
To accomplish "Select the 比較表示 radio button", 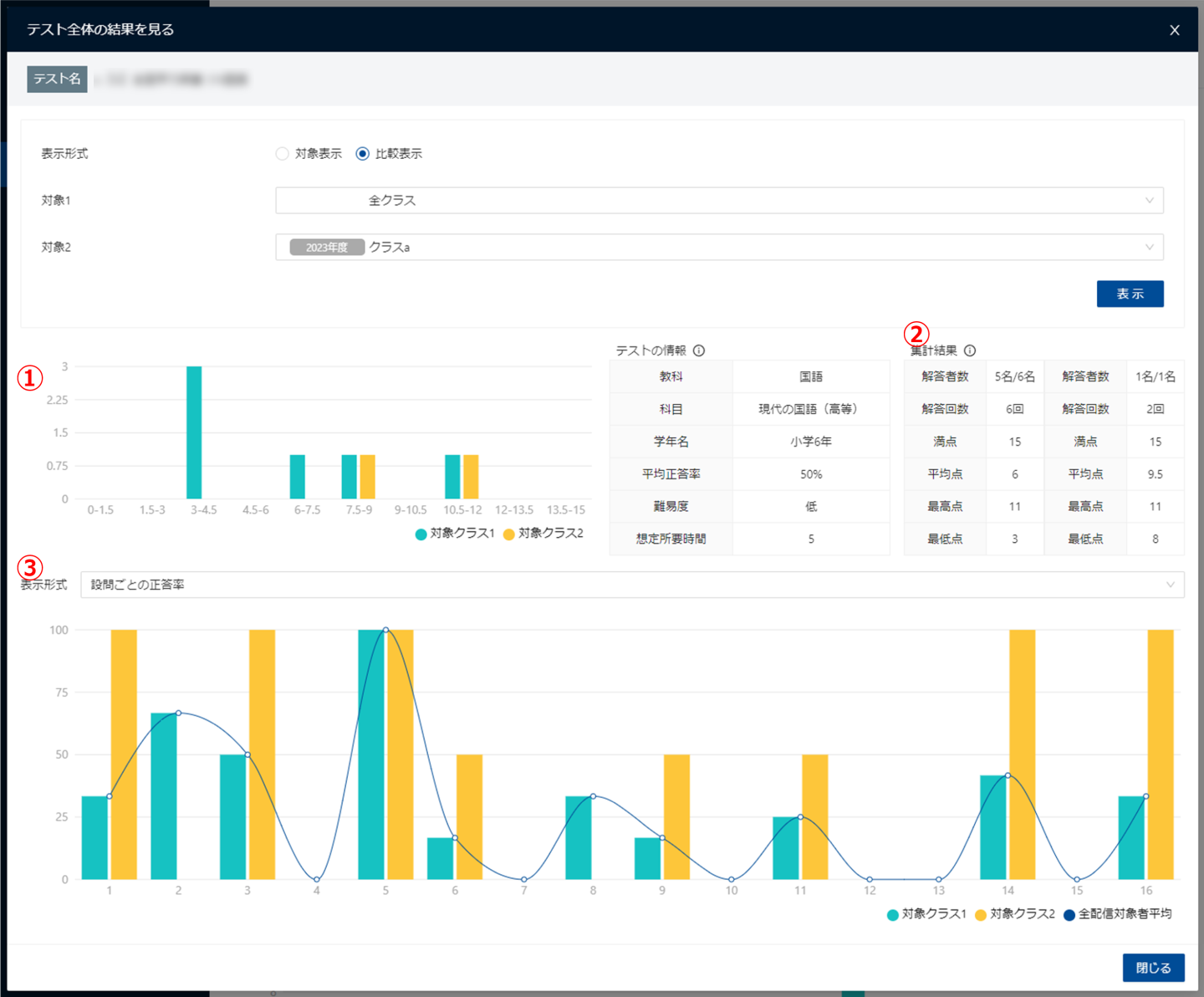I will [x=362, y=154].
